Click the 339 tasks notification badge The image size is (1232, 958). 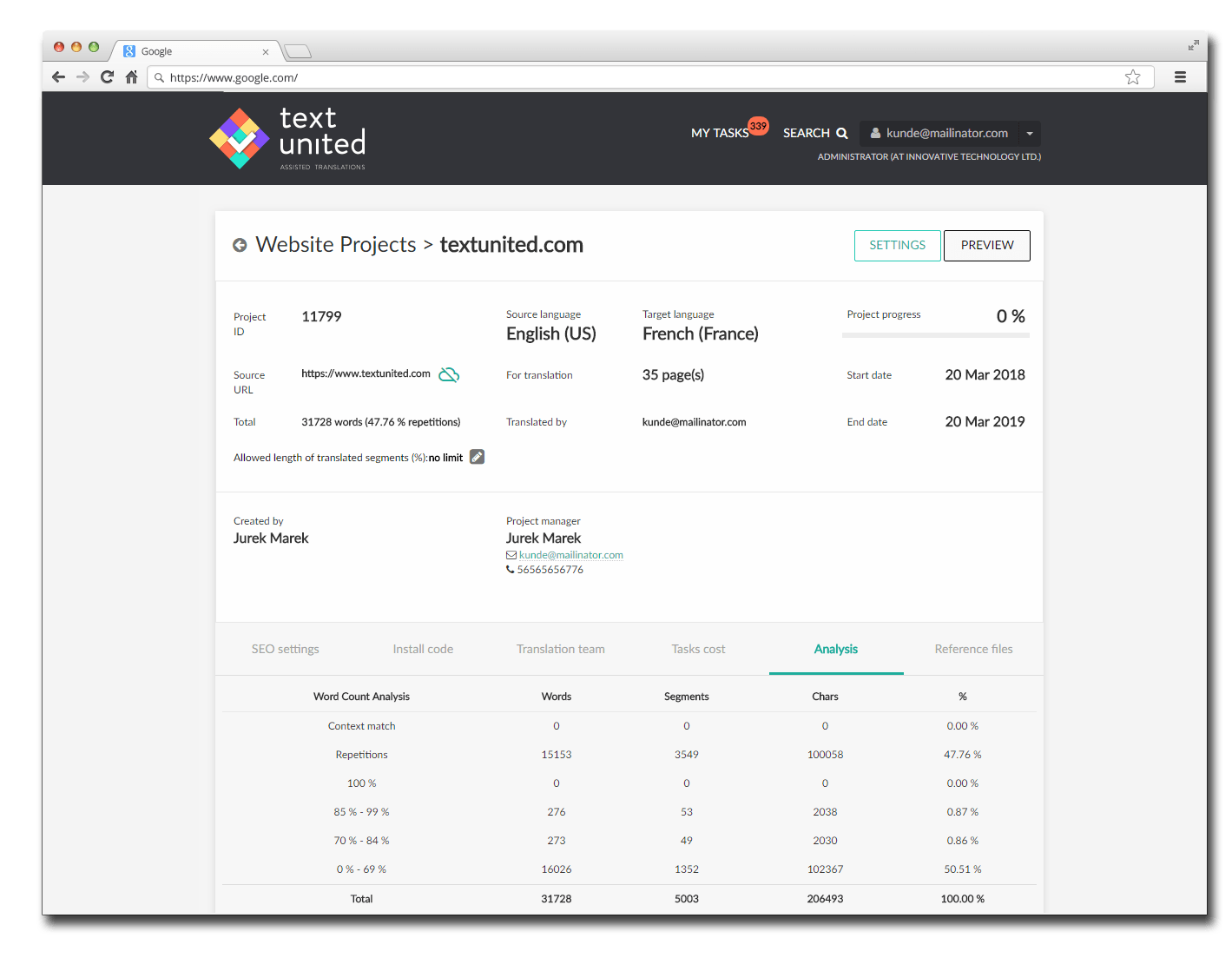pos(758,126)
